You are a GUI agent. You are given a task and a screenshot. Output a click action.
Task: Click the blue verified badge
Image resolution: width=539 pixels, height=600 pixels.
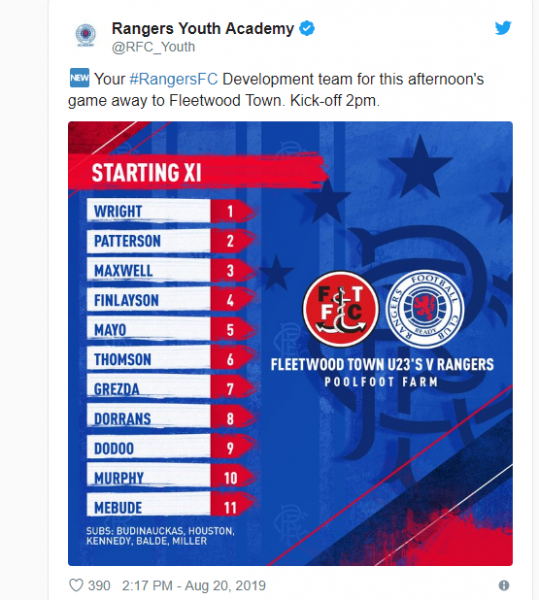pos(307,29)
